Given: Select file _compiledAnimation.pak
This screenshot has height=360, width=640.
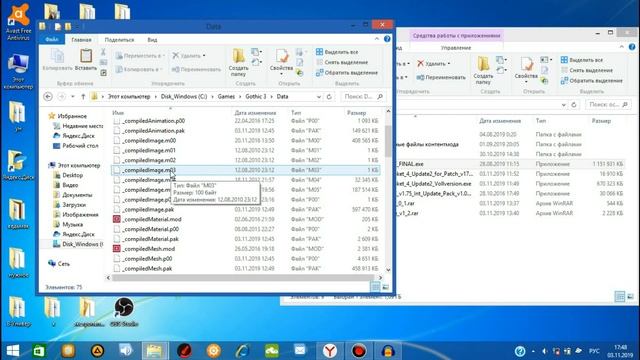Looking at the screenshot, I should (153, 131).
